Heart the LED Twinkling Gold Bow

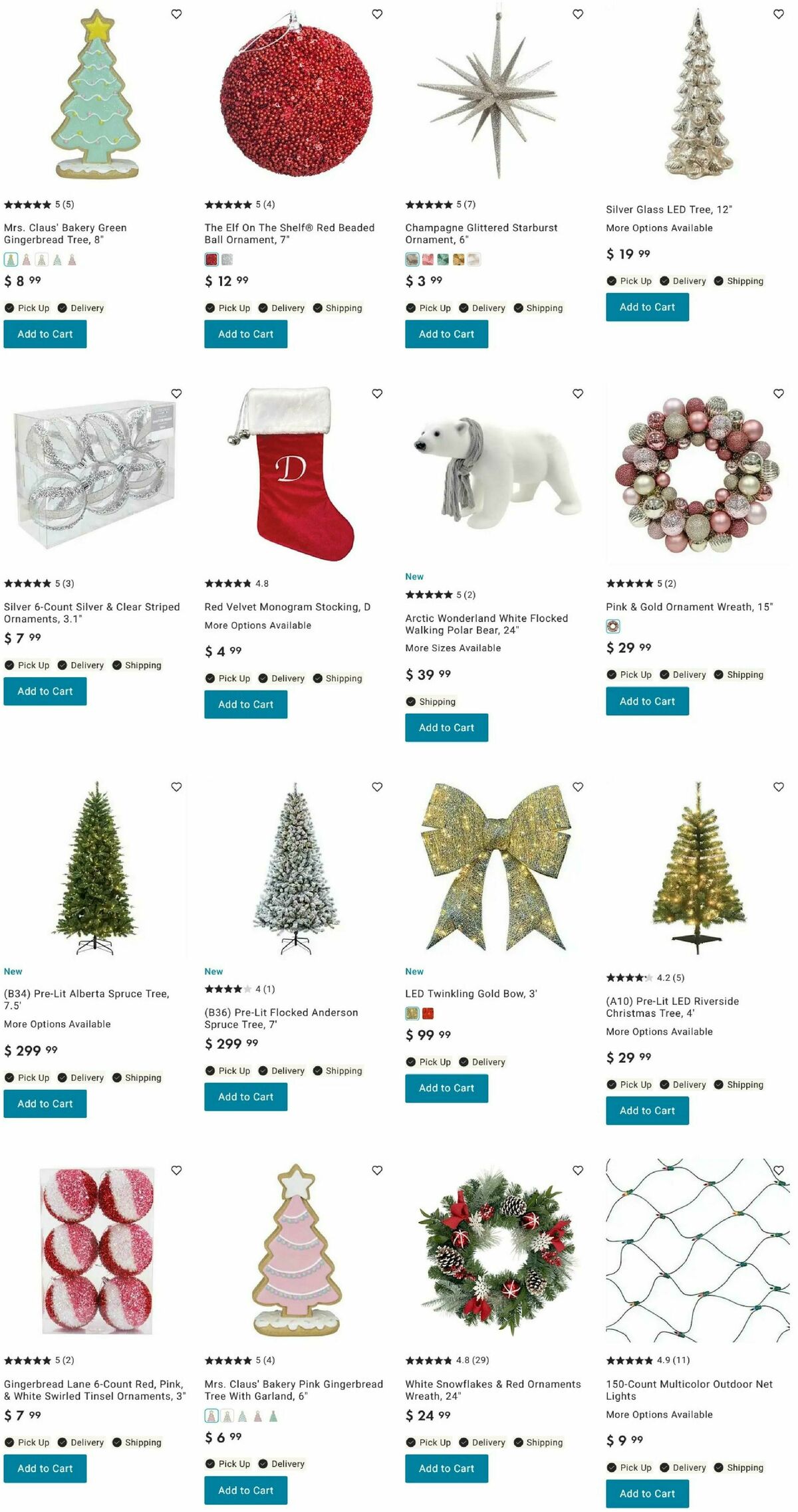tap(578, 787)
